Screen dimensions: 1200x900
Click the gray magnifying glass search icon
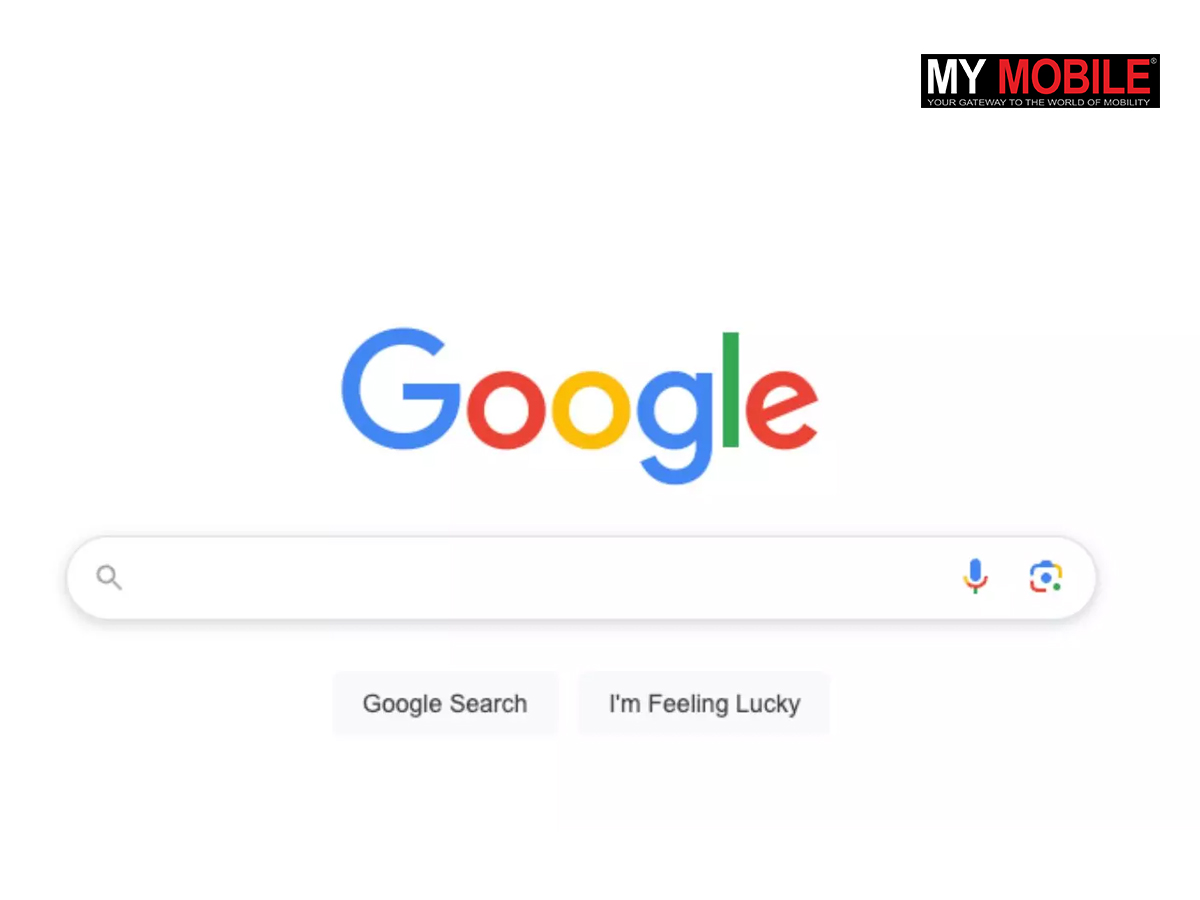coord(109,578)
